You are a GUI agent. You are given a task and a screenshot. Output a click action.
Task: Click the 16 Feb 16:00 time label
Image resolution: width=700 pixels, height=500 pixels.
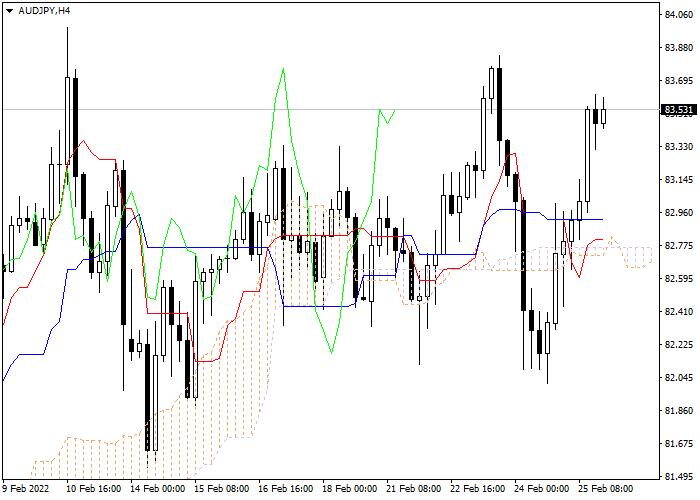286,488
